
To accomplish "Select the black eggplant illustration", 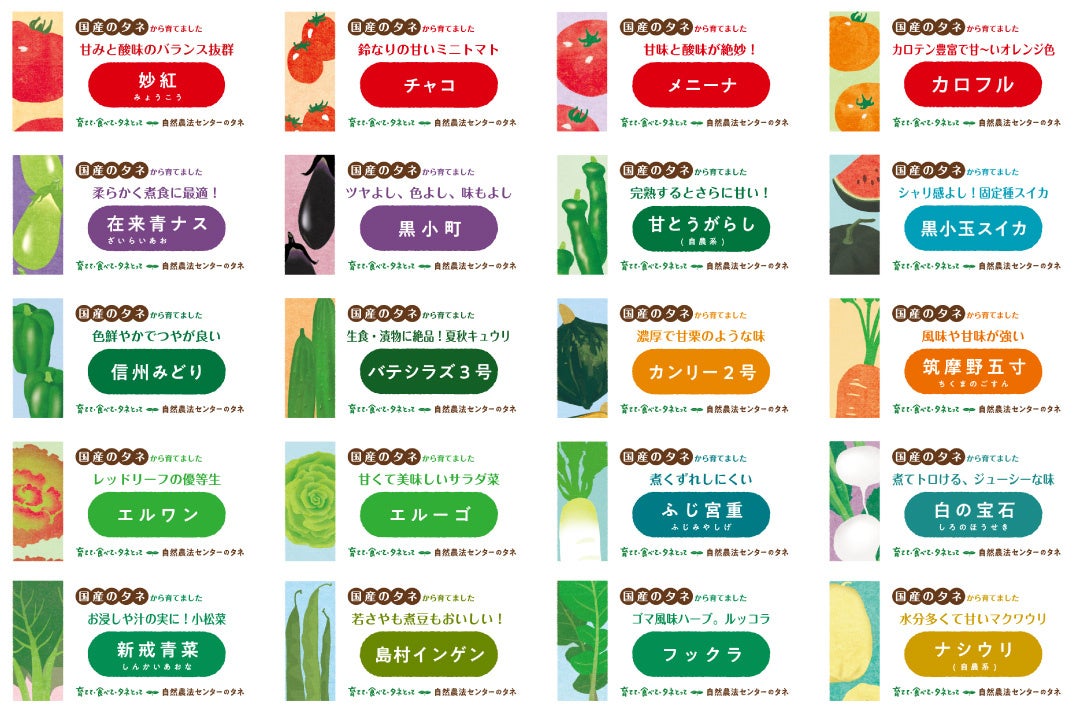I will tap(310, 215).
